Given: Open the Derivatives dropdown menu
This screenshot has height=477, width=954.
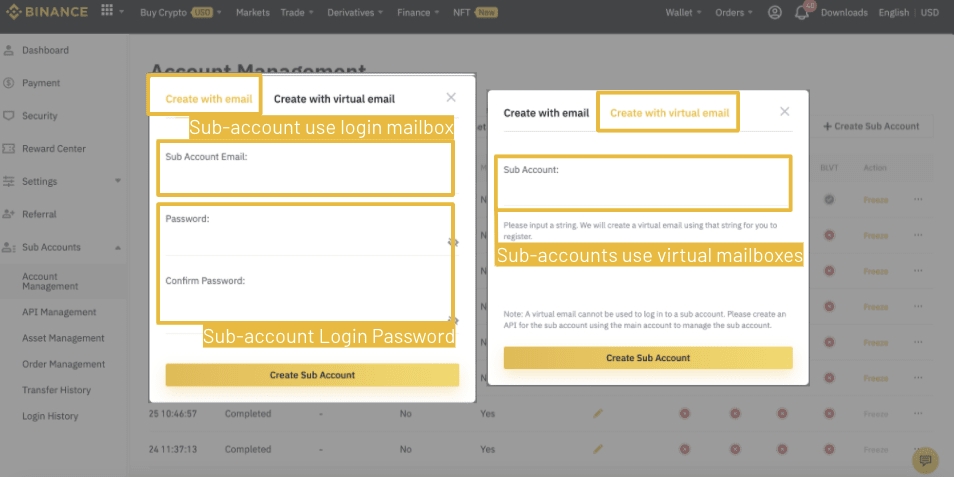Looking at the screenshot, I should [357, 12].
